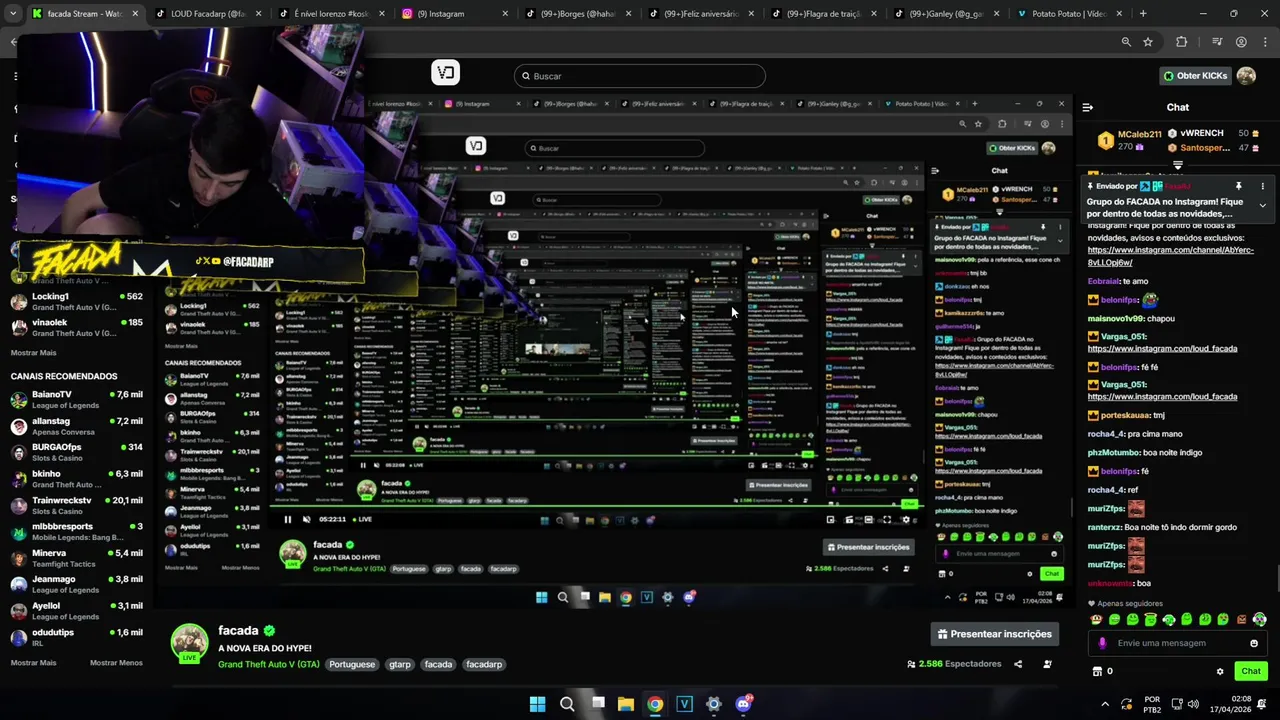
Task: Open odudutips IRL channel
Action: pyautogui.click(x=76, y=637)
